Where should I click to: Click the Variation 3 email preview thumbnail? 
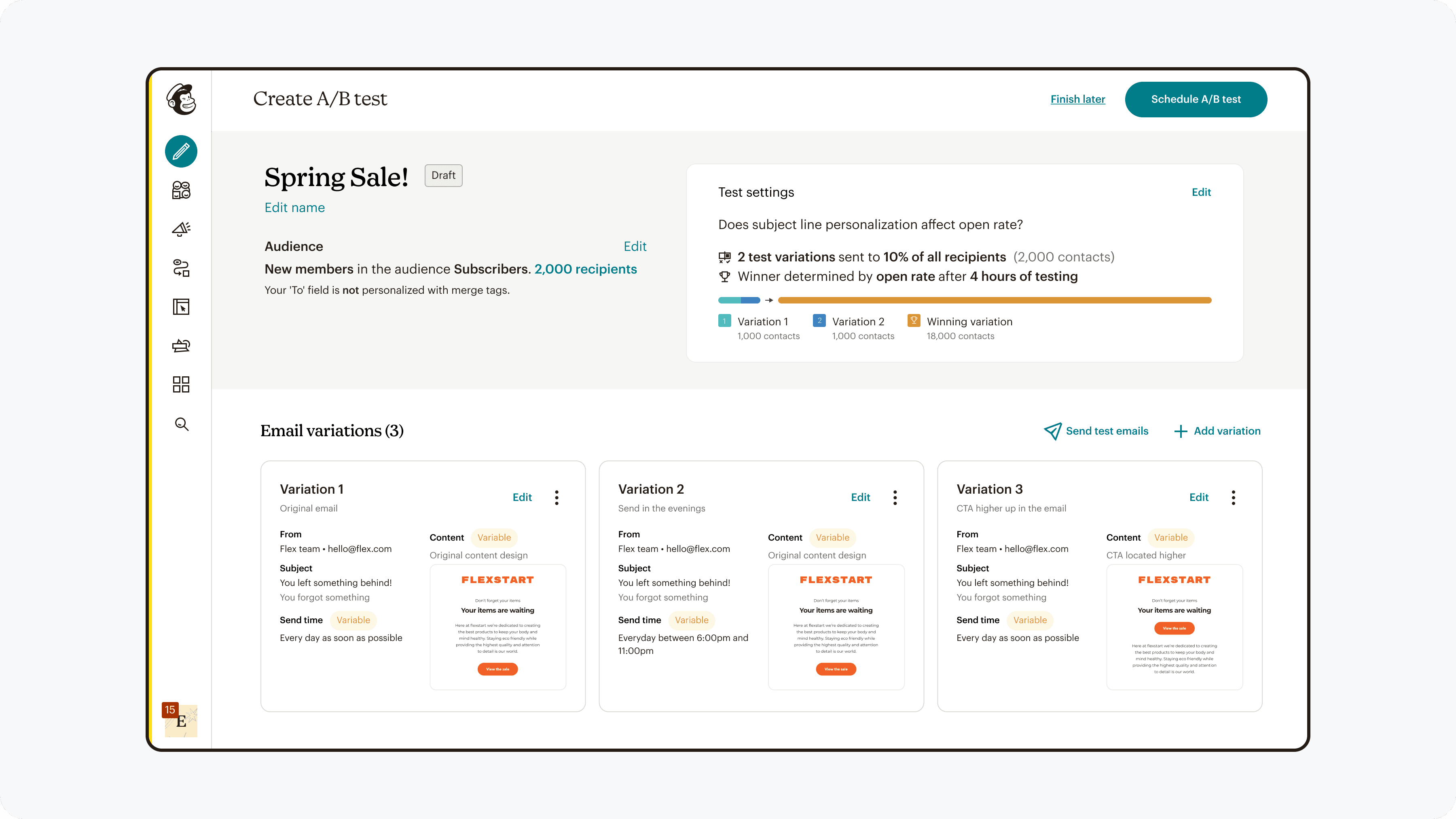[1174, 627]
